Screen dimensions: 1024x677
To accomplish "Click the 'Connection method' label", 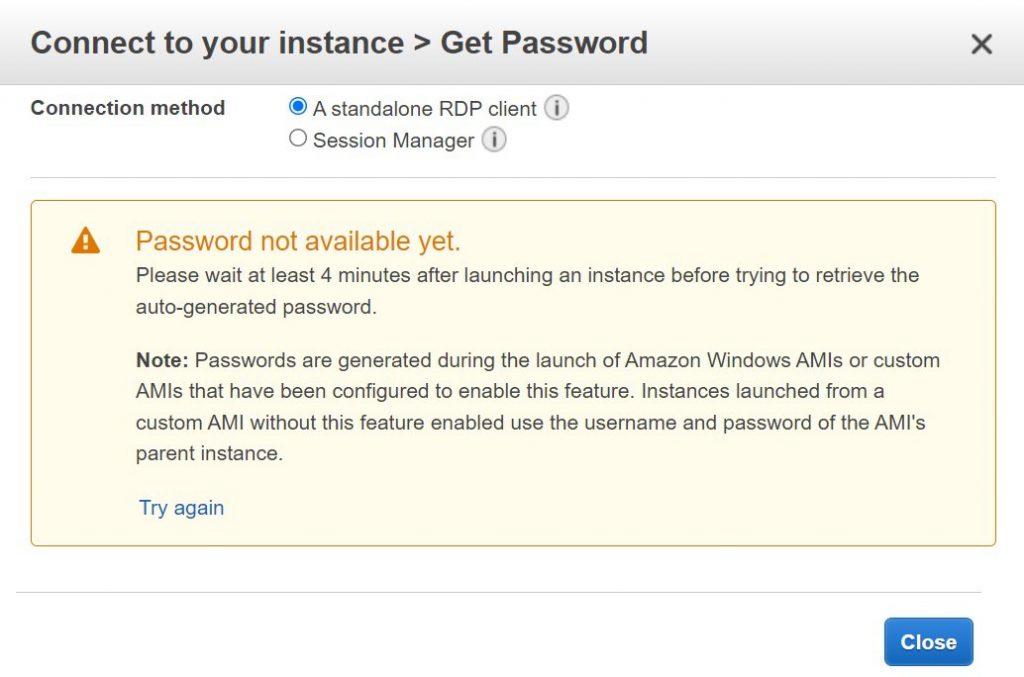I will pyautogui.click(x=128, y=108).
